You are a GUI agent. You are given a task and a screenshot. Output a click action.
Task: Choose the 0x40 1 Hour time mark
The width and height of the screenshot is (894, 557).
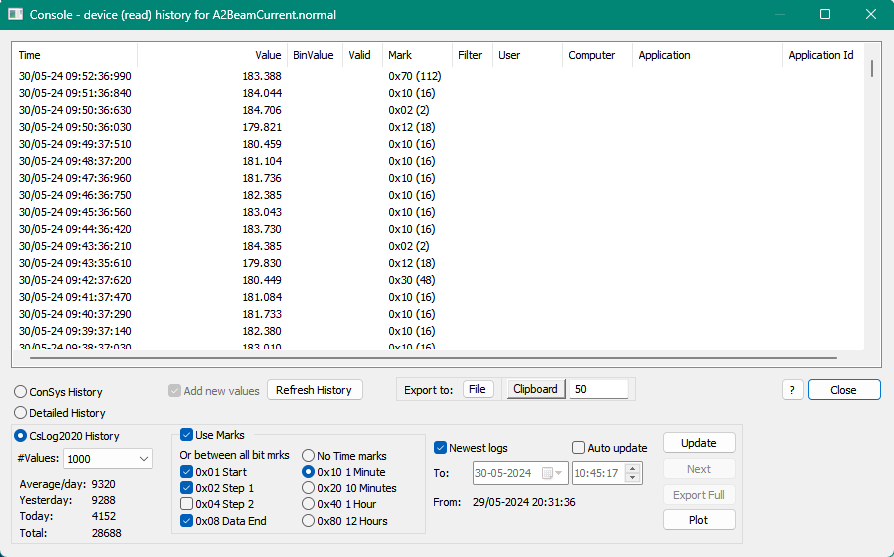(309, 505)
